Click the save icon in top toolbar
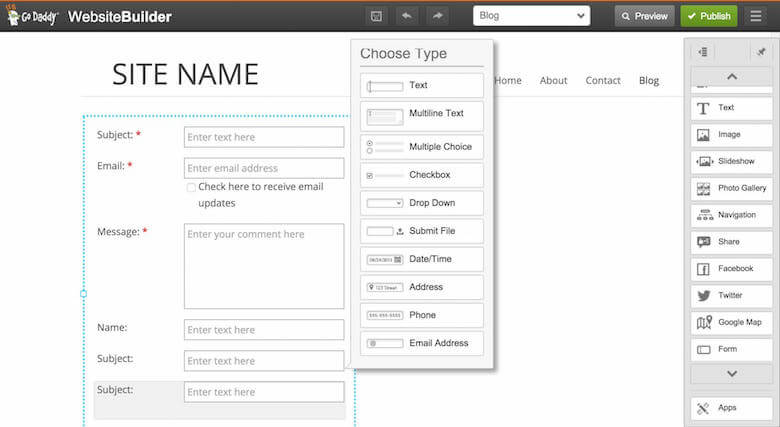Image resolution: width=780 pixels, height=427 pixels. (x=376, y=16)
